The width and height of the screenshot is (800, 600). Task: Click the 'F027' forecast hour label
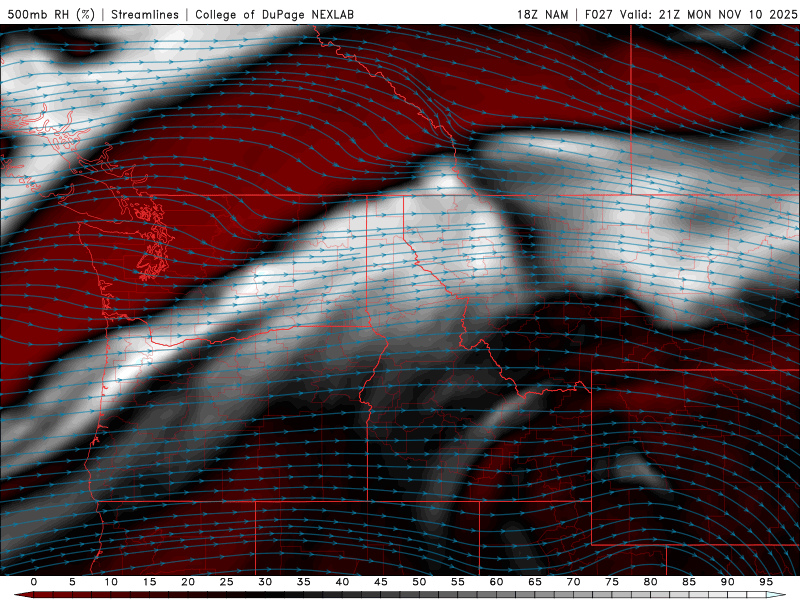click(599, 14)
